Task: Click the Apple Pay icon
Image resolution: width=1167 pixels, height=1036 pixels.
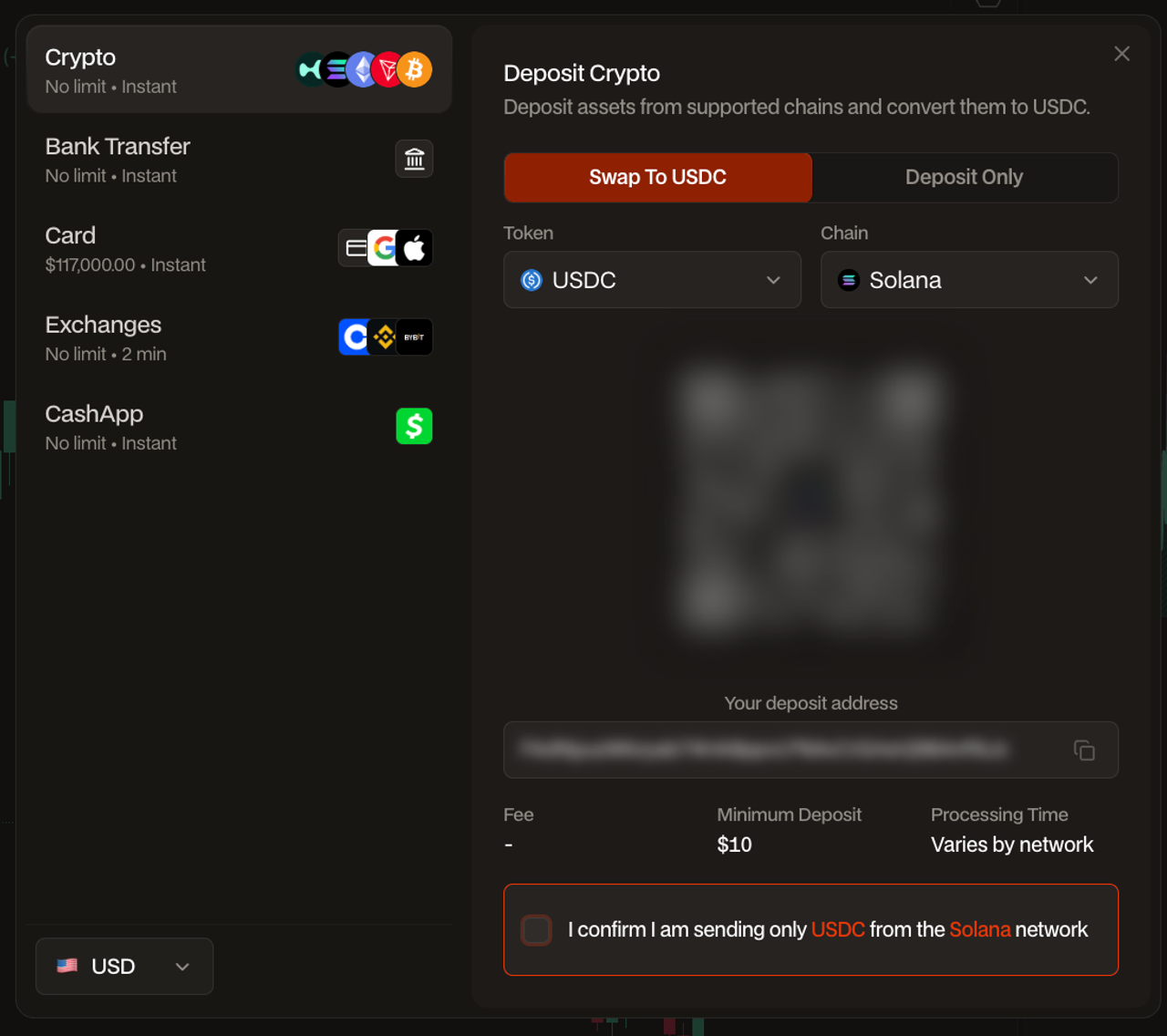Action: [415, 248]
